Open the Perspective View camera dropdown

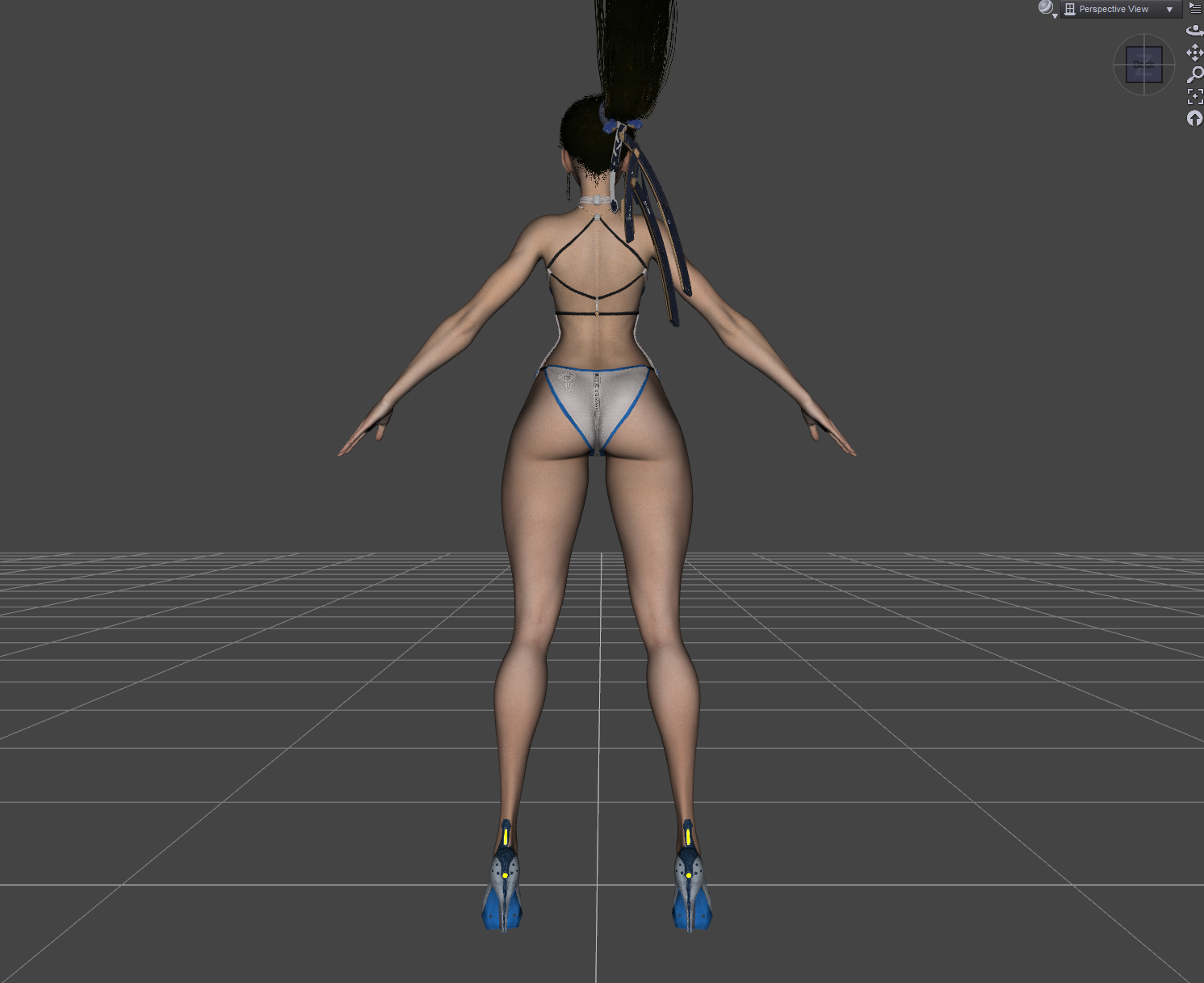click(x=1120, y=9)
